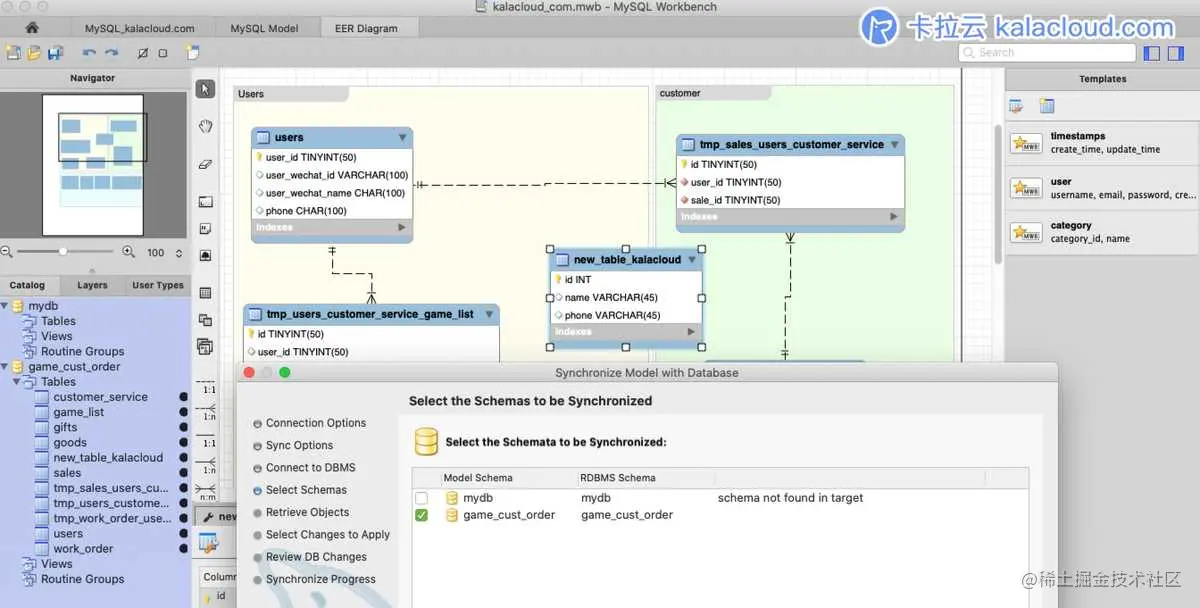Image resolution: width=1200 pixels, height=608 pixels.
Task: Select the new_table_kalacloud diagram table header
Action: click(626, 260)
